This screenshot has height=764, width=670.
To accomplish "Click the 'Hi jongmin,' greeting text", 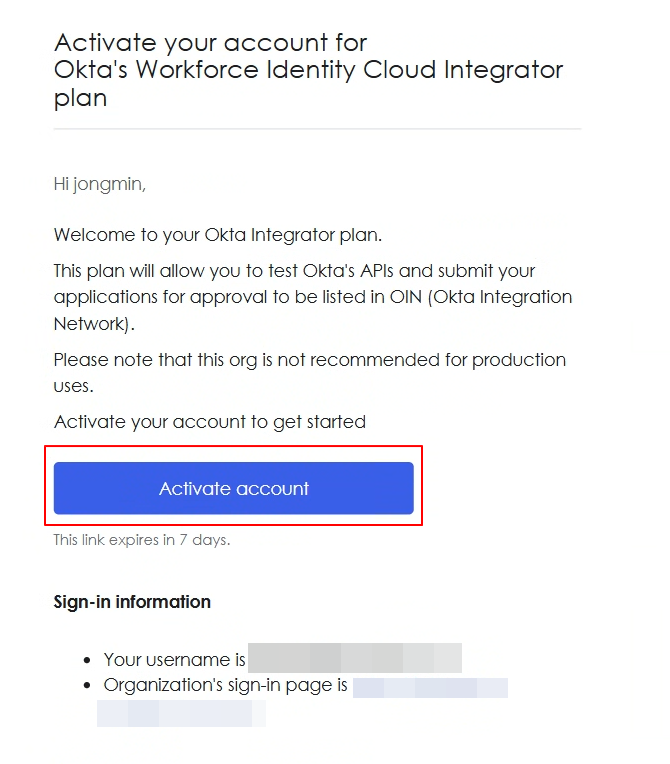I will pos(100,184).
